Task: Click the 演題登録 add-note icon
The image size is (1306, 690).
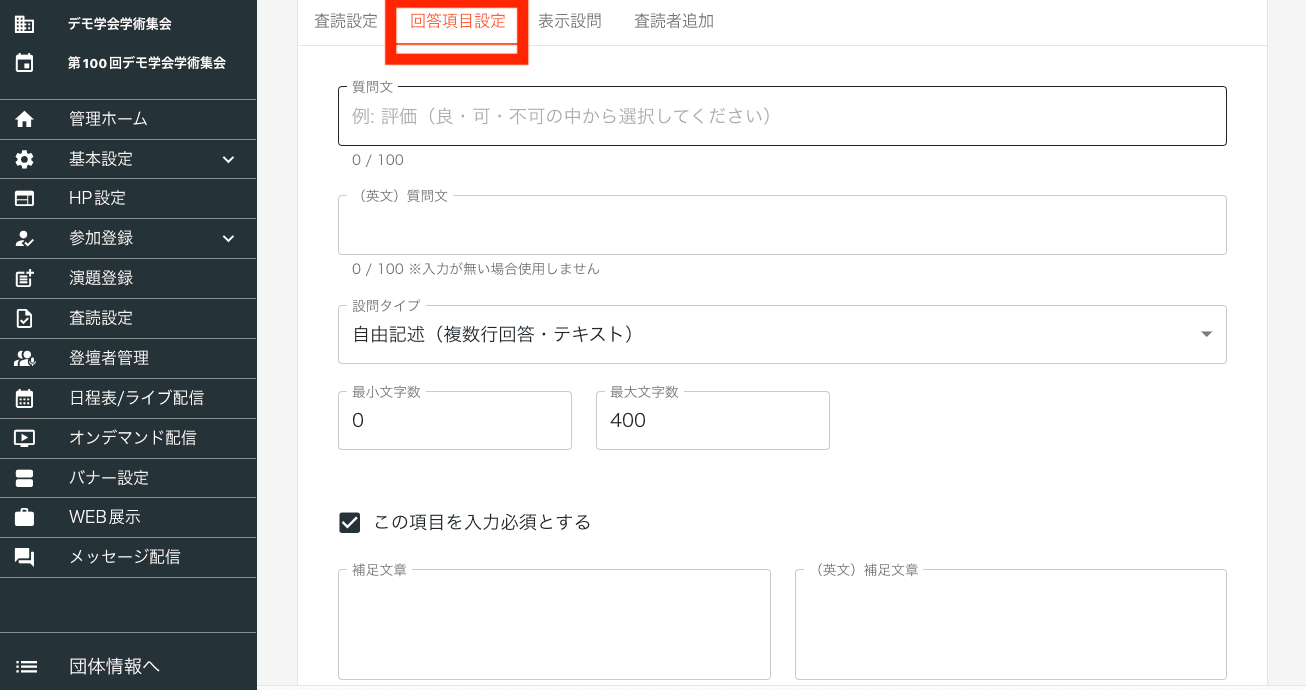Action: 25,278
